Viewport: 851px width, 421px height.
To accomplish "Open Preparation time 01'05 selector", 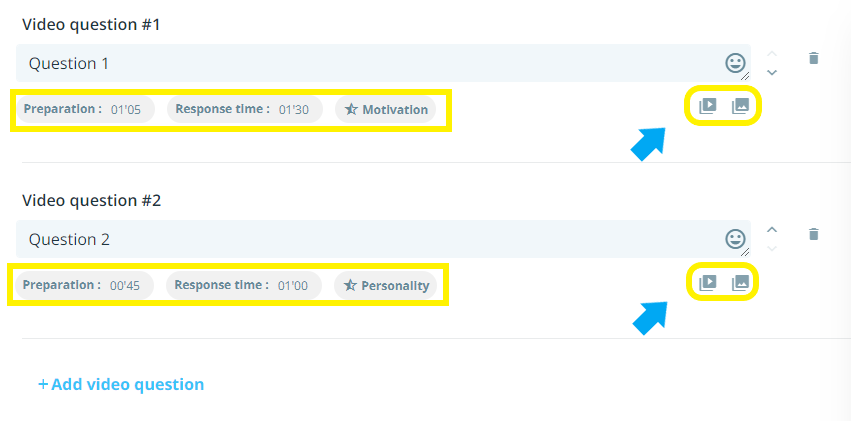I will (85, 109).
